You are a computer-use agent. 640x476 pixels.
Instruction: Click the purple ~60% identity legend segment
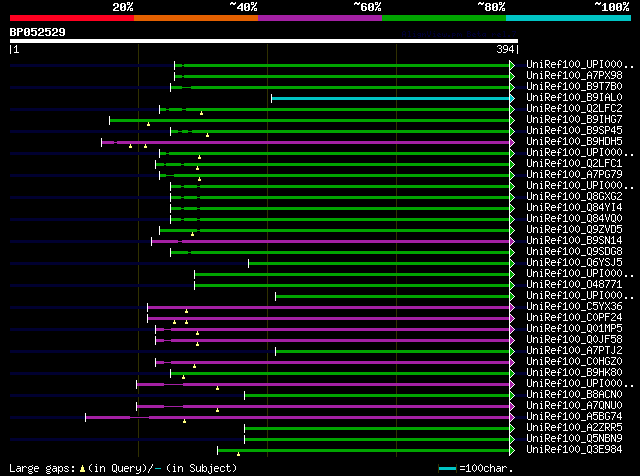(320, 18)
